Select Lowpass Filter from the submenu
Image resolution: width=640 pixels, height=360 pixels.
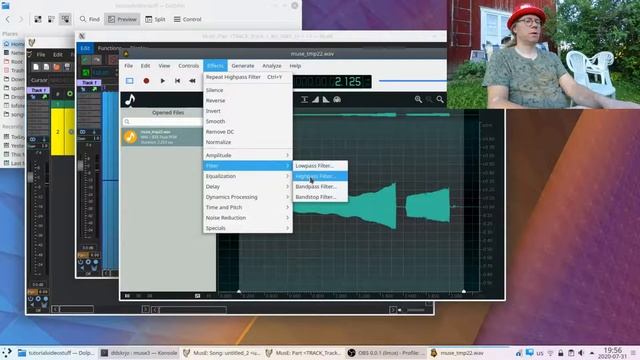click(320, 166)
